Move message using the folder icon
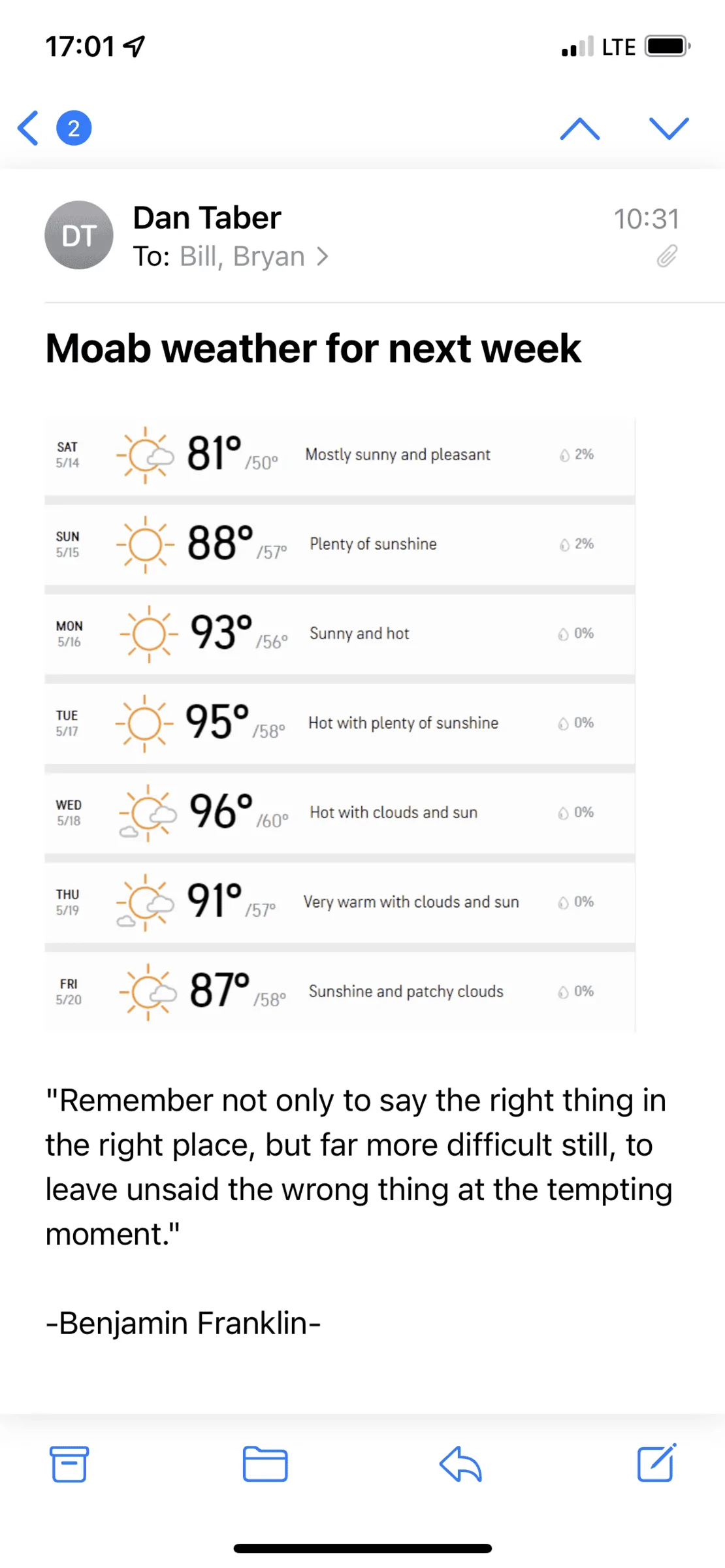 pyautogui.click(x=265, y=1464)
